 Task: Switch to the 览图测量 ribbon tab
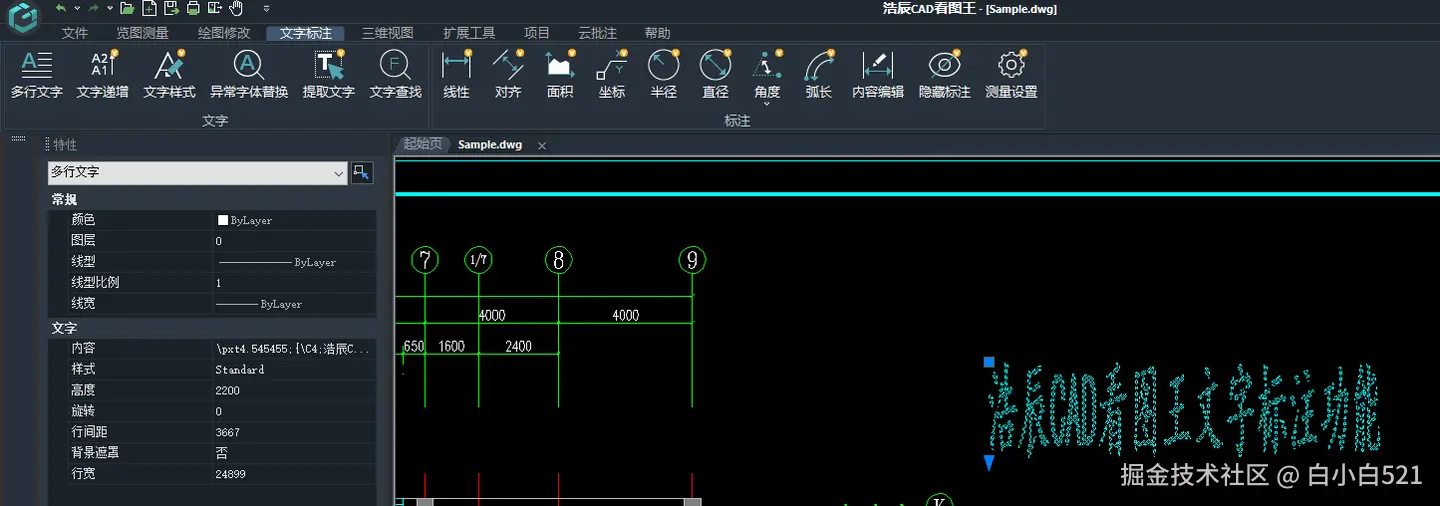(x=143, y=33)
